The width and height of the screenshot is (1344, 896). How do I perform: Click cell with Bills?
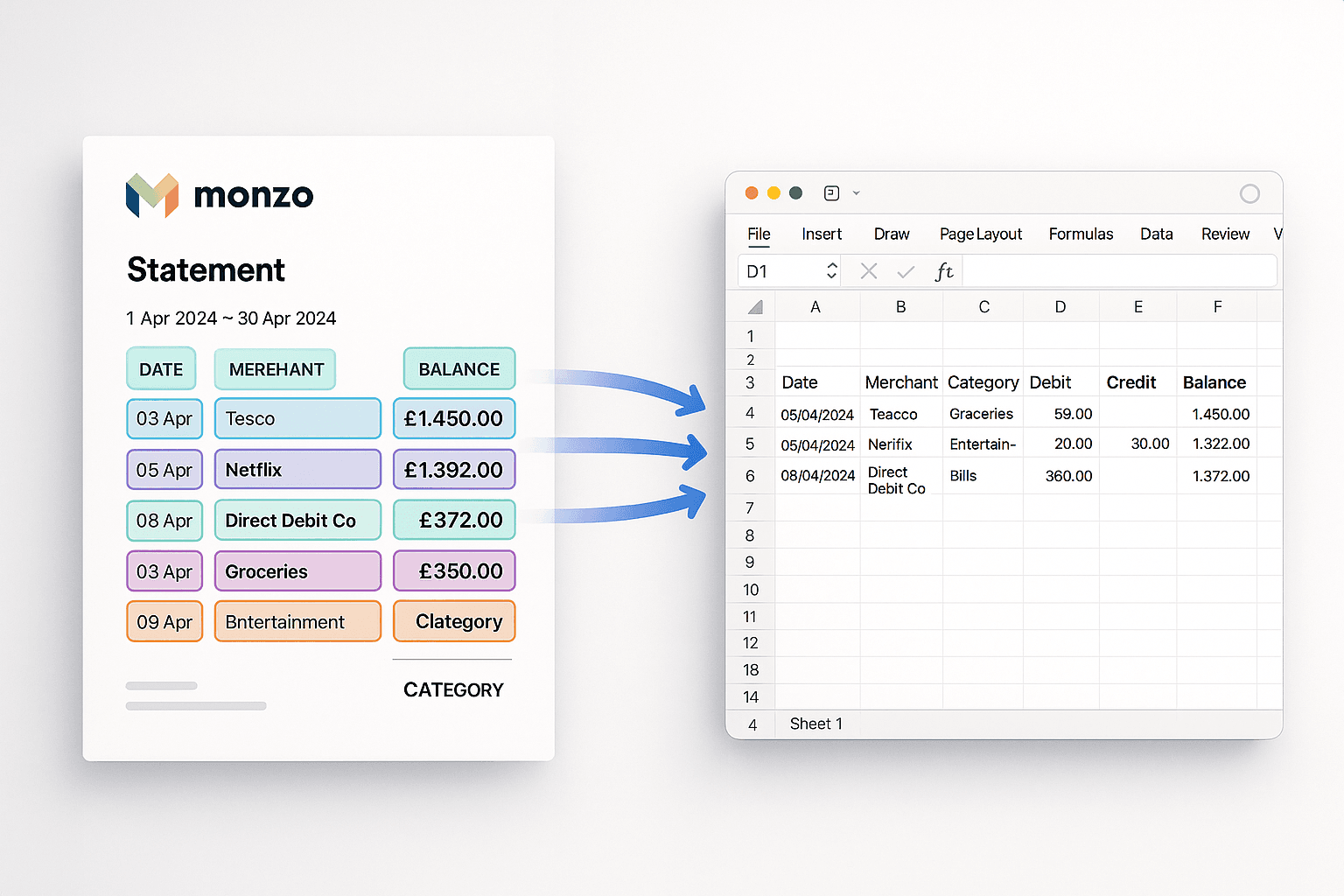point(983,476)
